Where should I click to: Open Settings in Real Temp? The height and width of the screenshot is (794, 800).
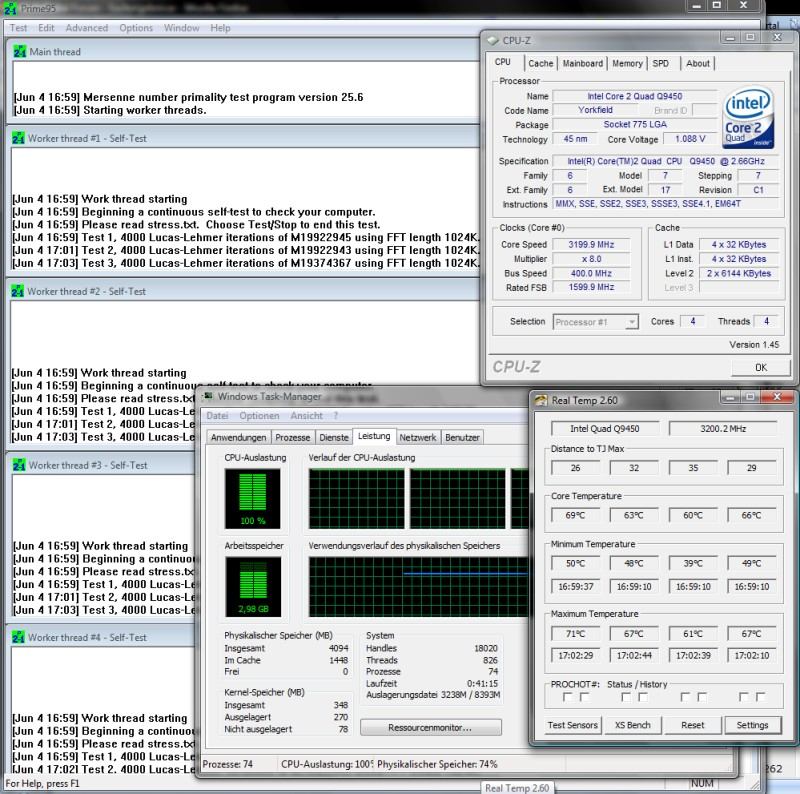click(753, 725)
